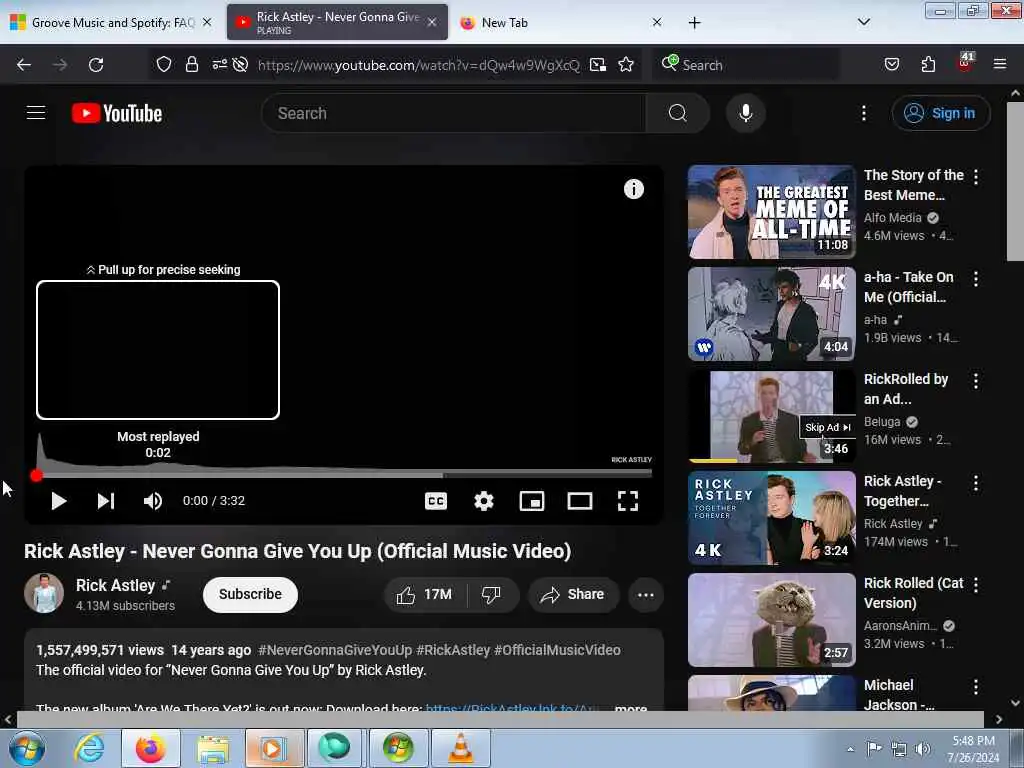Click the #NeverGonnaGiveYouUp hashtag

point(335,650)
